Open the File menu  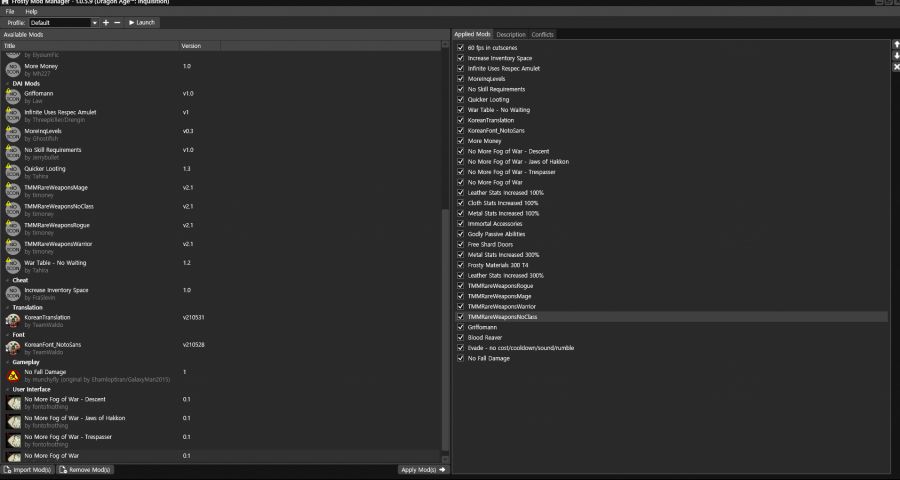point(10,11)
